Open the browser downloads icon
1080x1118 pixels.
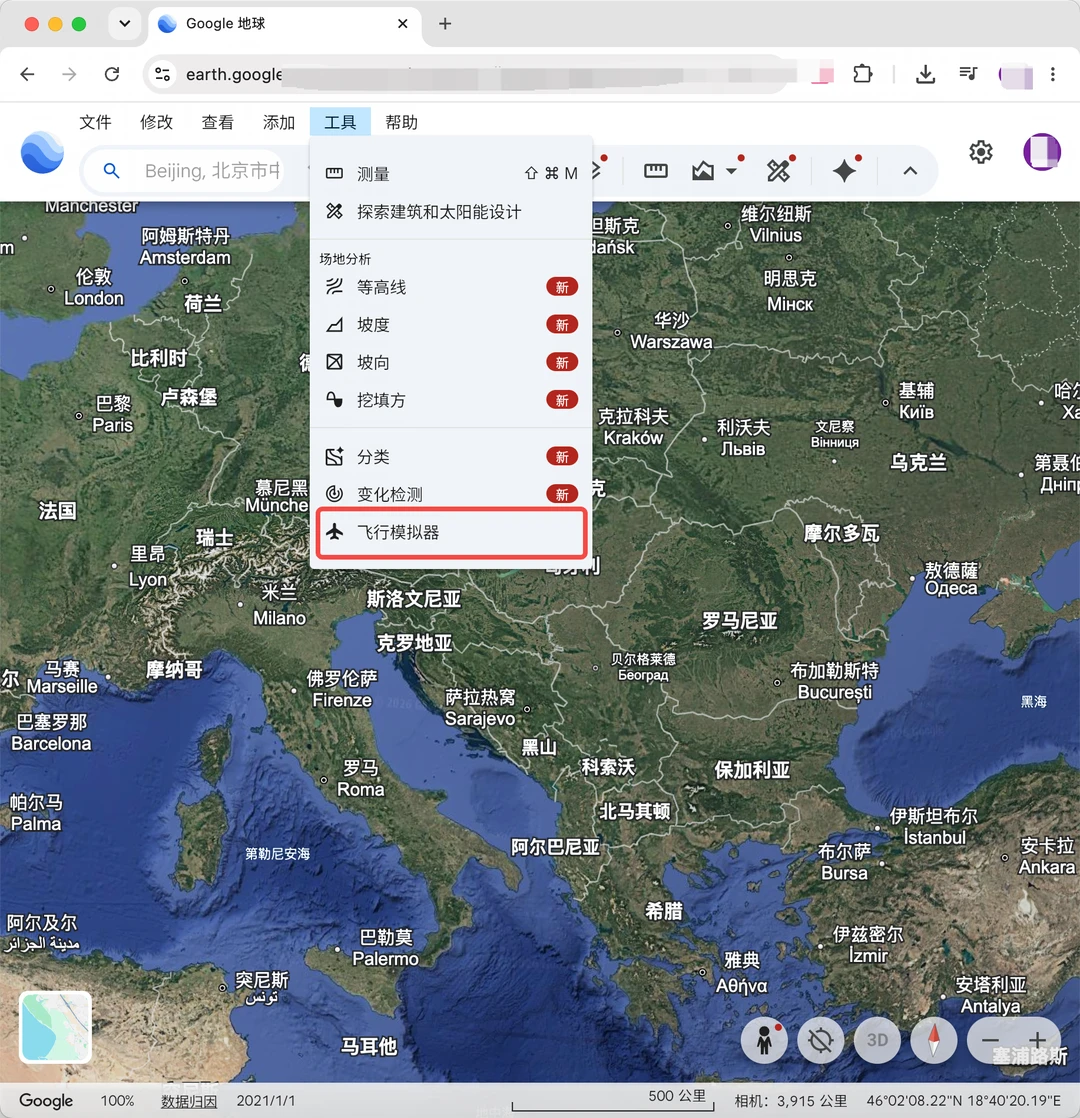tap(925, 73)
